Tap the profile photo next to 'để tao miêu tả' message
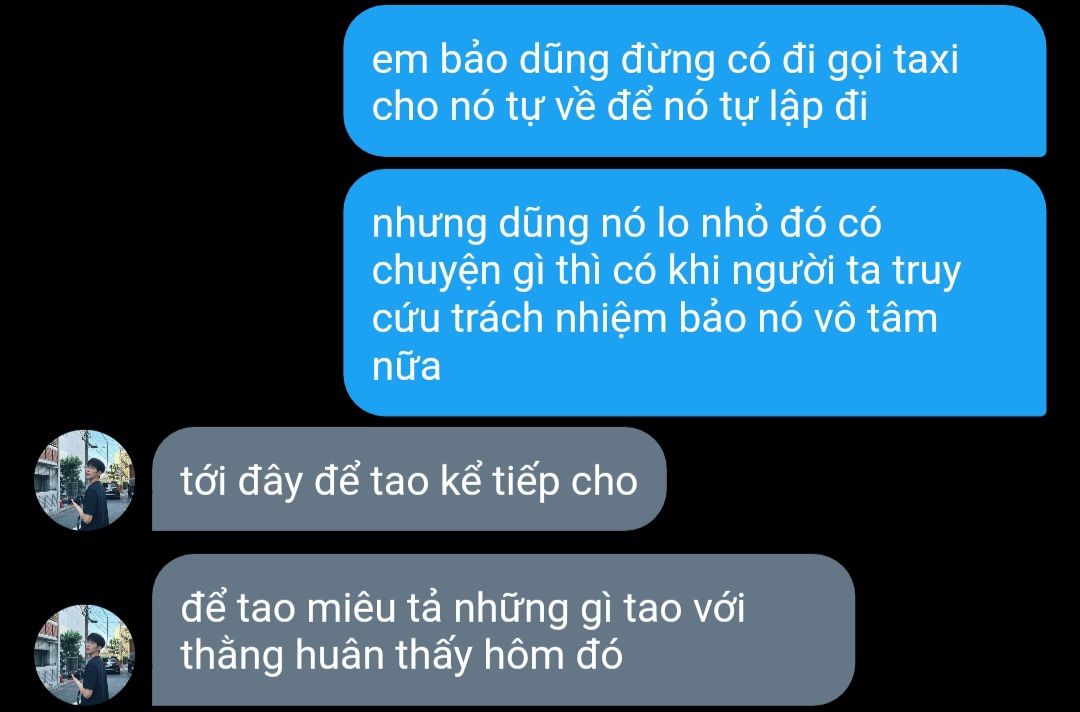The image size is (1080, 712). (84, 655)
